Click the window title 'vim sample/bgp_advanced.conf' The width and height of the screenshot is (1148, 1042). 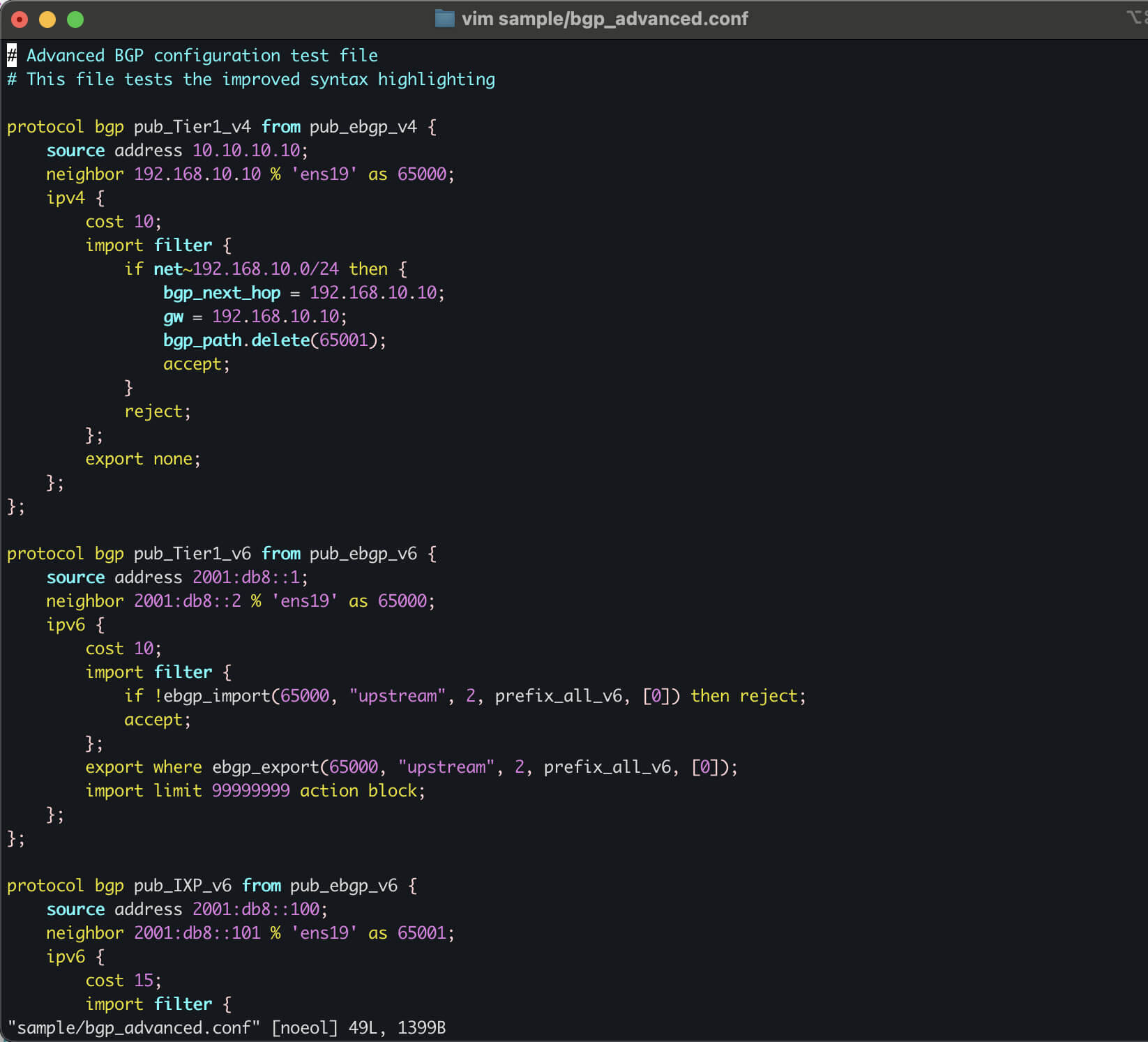pyautogui.click(x=605, y=19)
